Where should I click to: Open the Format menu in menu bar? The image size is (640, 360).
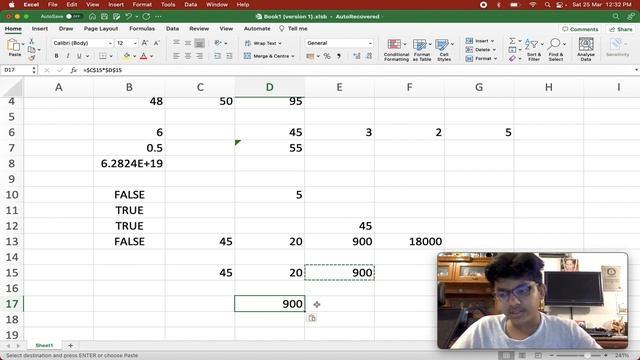(x=142, y=4)
